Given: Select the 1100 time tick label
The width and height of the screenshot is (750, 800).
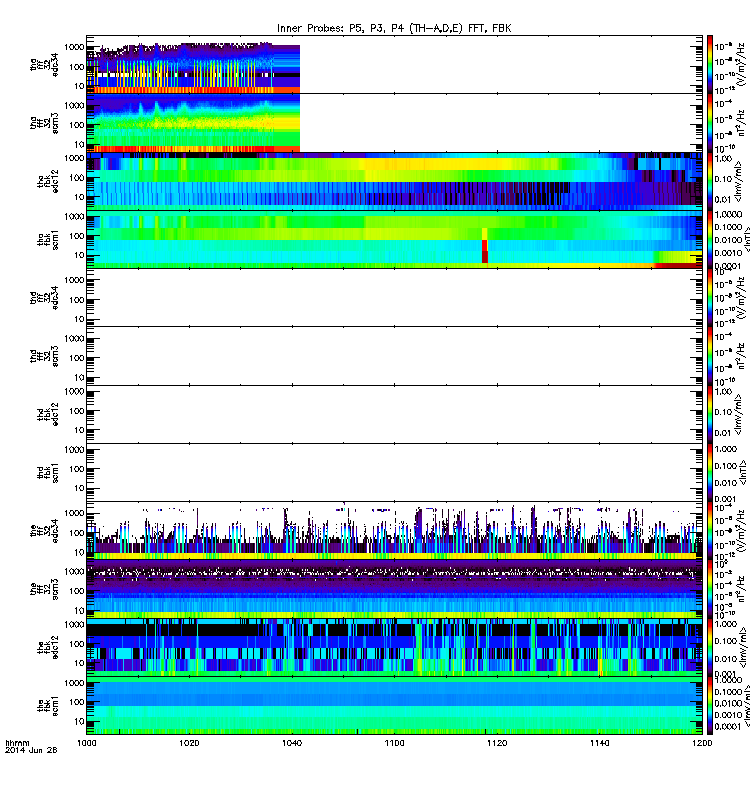Looking at the screenshot, I should 394,743.
